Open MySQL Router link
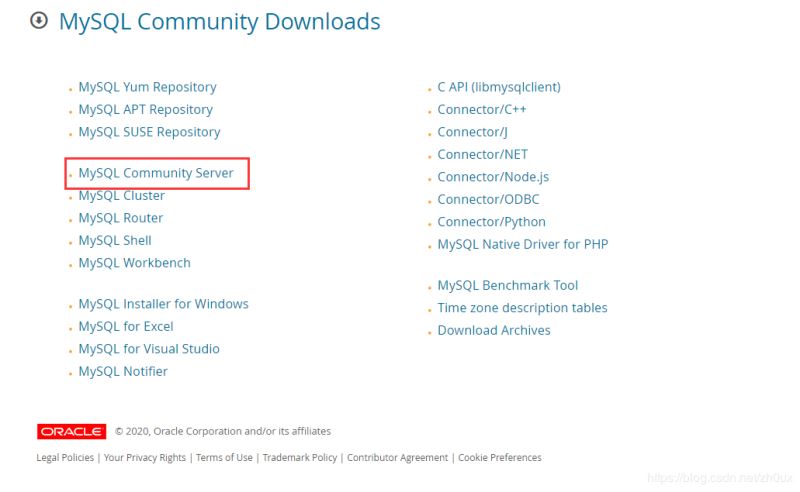Image resolution: width=800 pixels, height=492 pixels. click(120, 218)
